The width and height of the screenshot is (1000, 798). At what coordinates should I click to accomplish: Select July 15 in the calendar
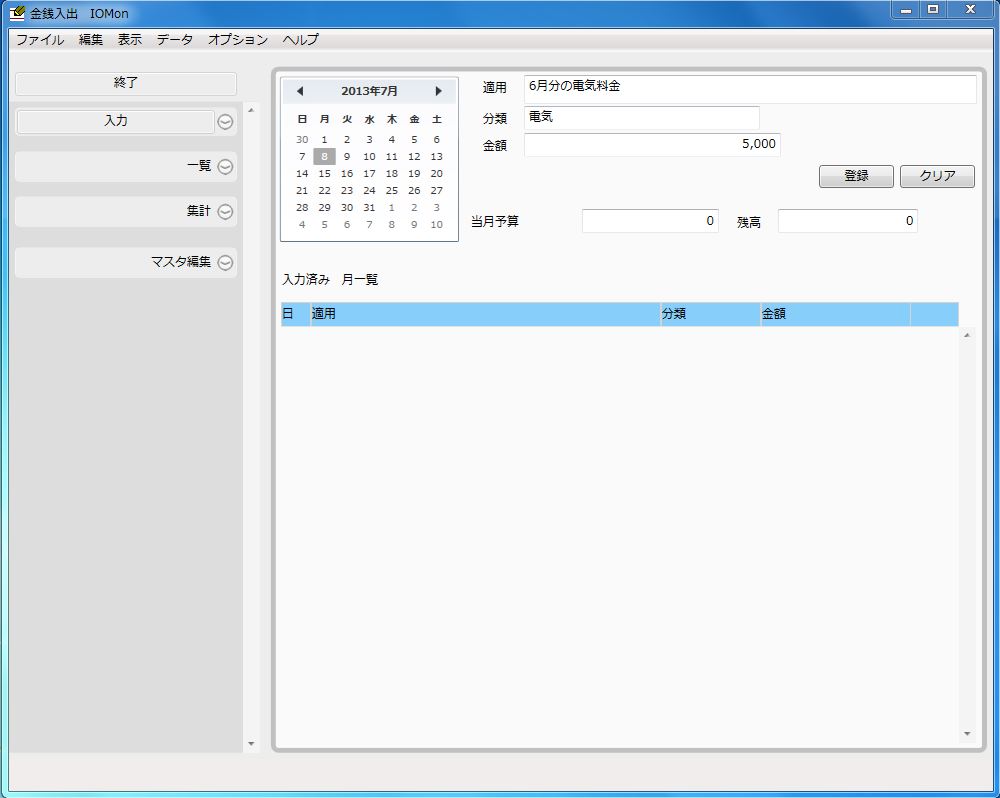point(325,174)
